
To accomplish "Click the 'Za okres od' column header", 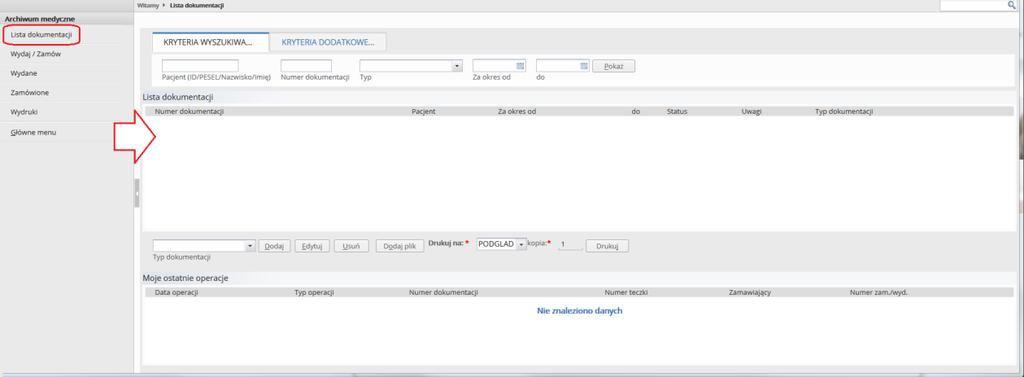I will tap(517, 112).
